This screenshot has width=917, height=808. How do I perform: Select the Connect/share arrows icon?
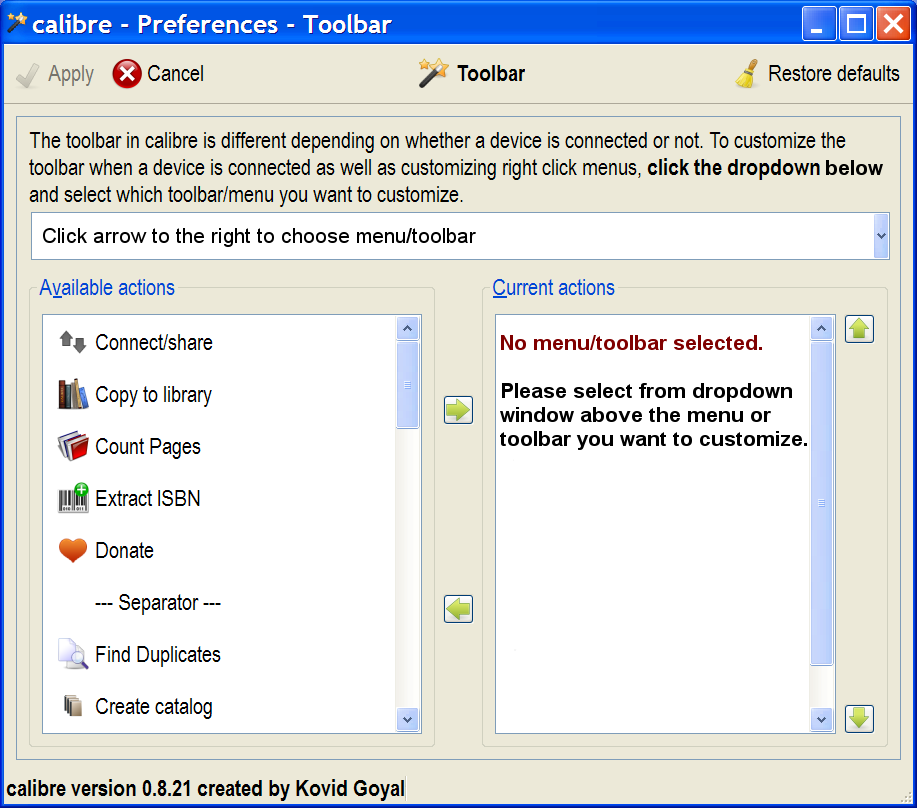pos(73,342)
